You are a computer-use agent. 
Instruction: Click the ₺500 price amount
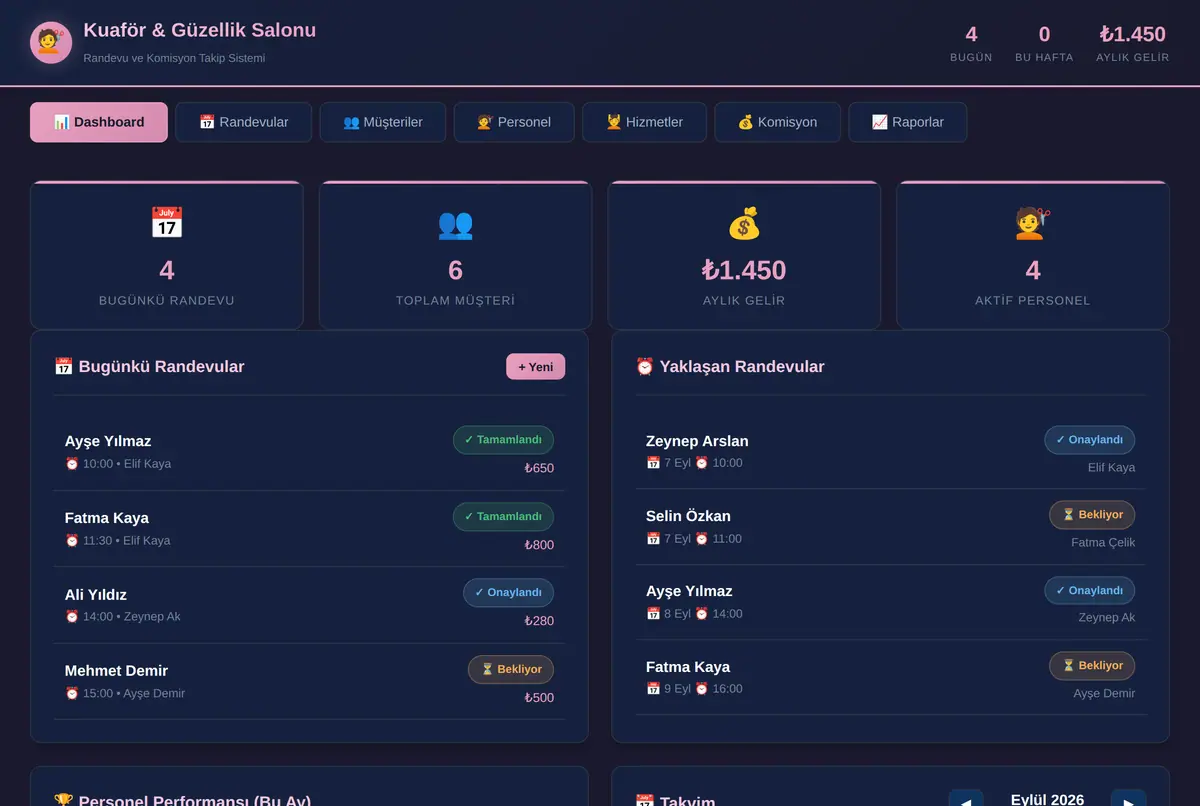pyautogui.click(x=539, y=698)
